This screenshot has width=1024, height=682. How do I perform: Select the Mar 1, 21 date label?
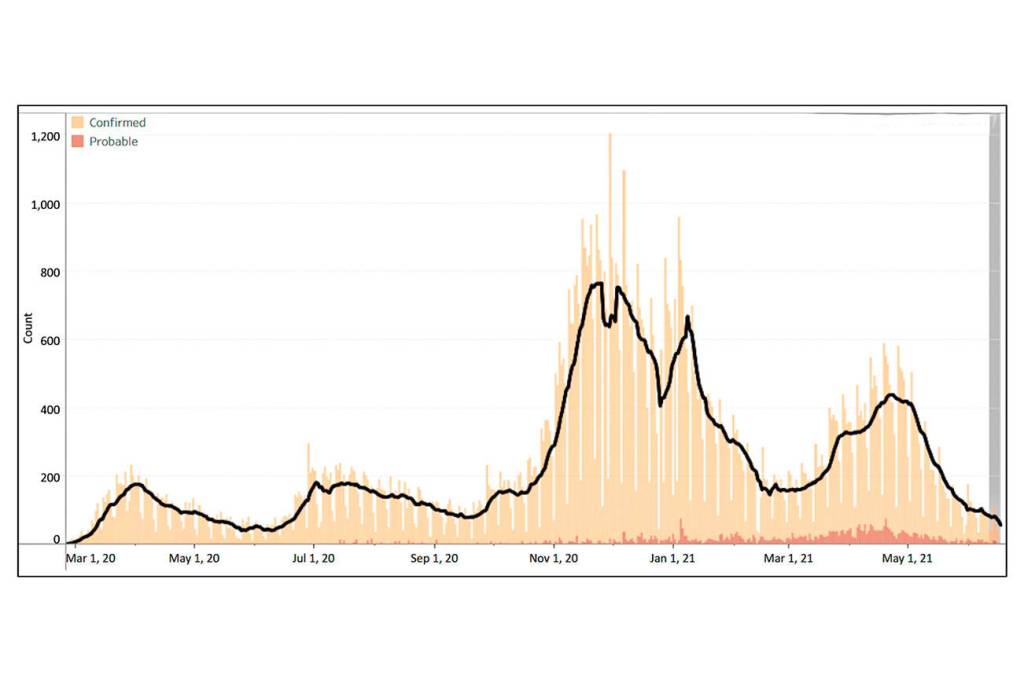790,558
